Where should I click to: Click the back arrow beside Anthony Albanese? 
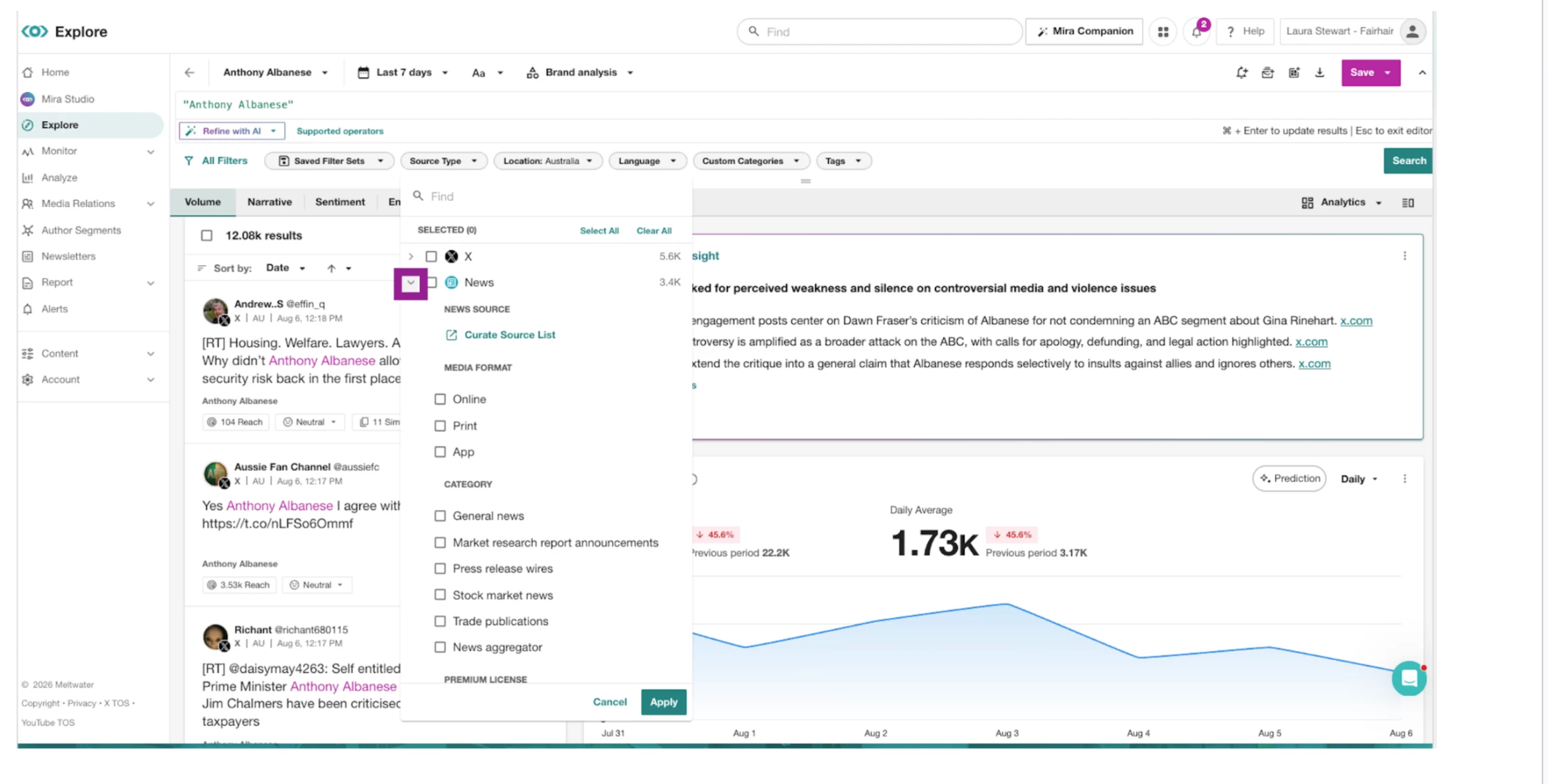point(189,73)
